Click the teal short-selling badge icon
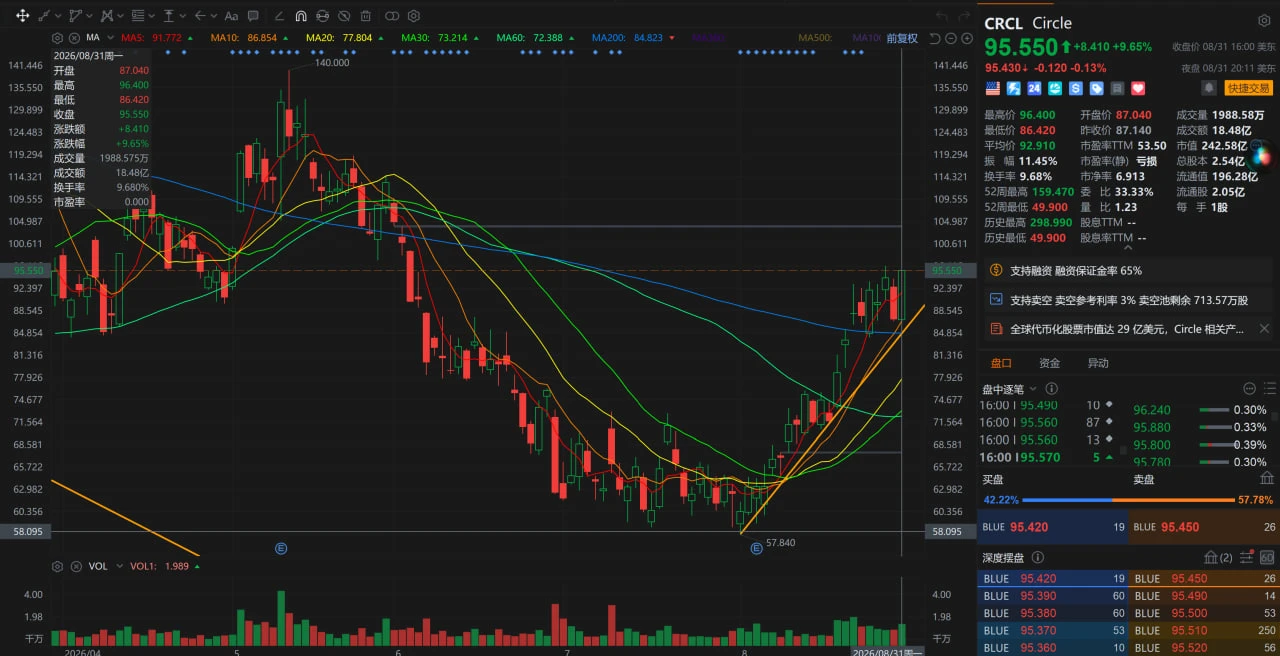Viewport: 1280px width, 656px height. (x=1055, y=88)
